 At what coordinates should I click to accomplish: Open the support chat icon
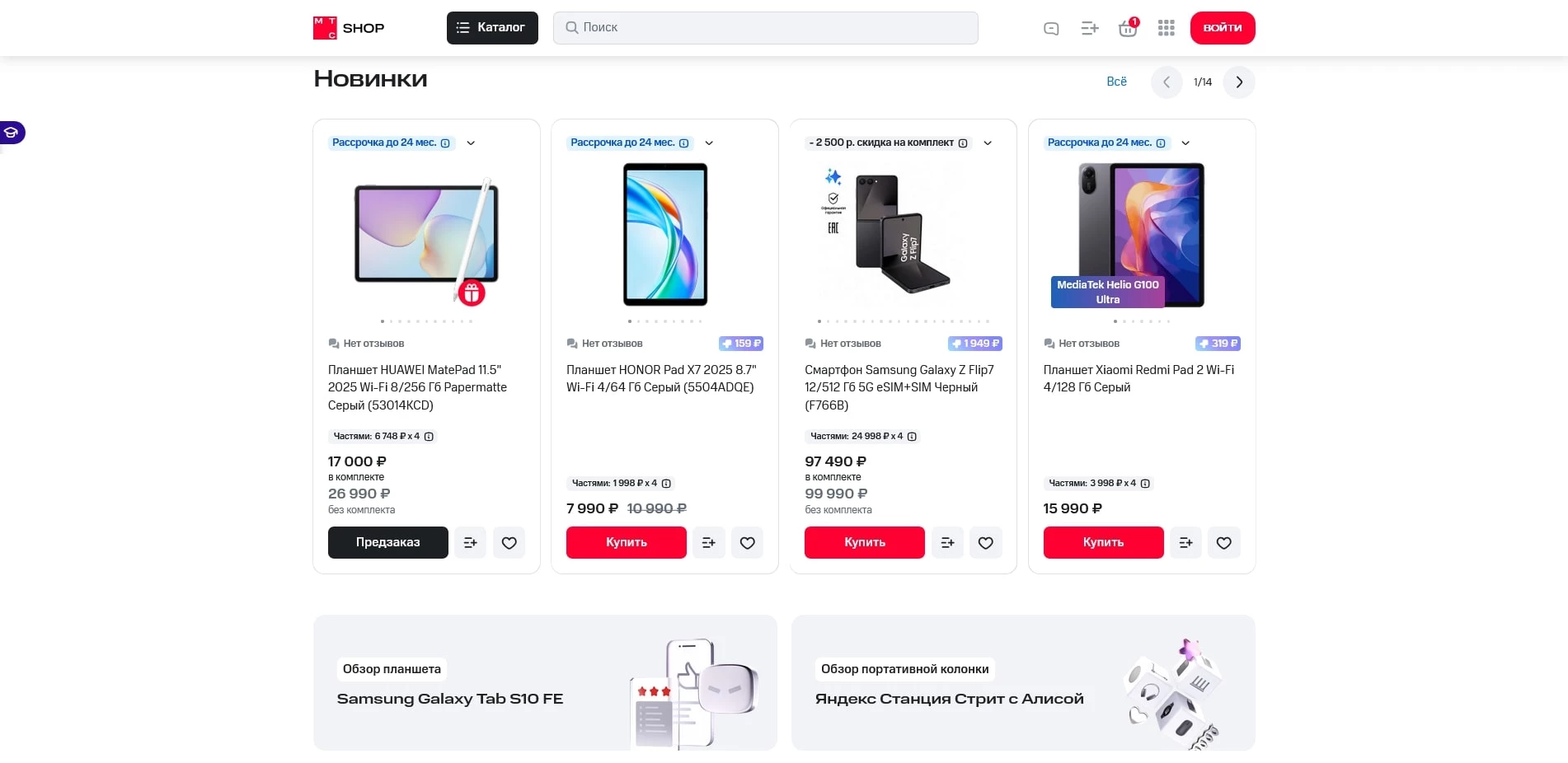1050,27
